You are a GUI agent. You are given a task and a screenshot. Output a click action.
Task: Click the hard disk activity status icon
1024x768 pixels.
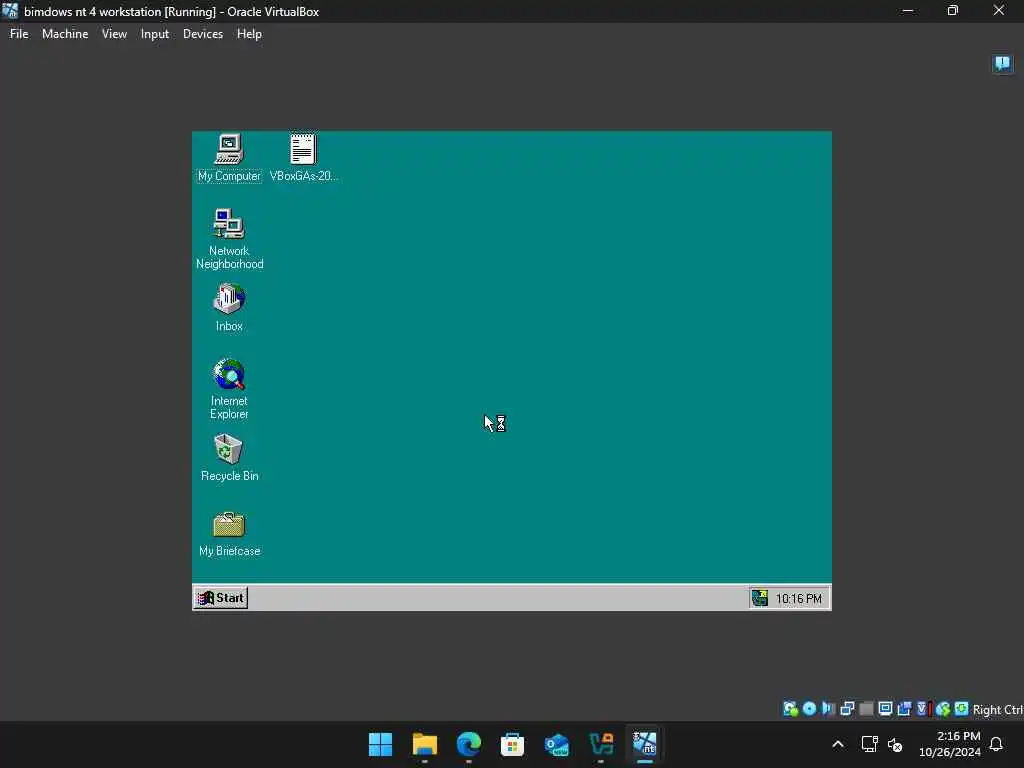click(x=790, y=709)
